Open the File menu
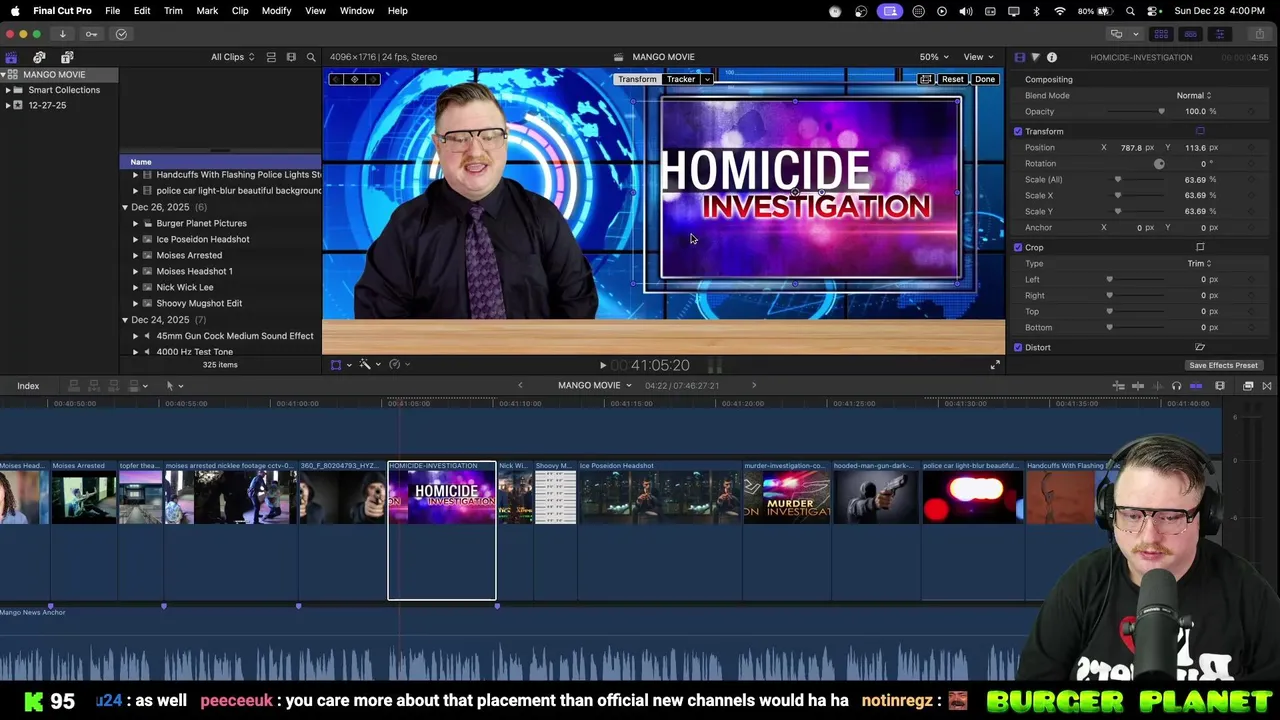The image size is (1280, 720). [x=113, y=10]
